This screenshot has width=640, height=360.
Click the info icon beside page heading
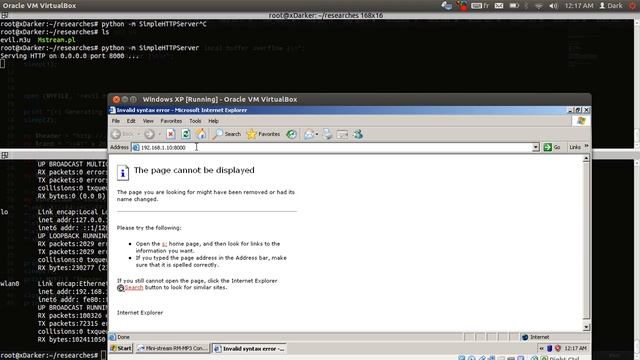(122, 172)
